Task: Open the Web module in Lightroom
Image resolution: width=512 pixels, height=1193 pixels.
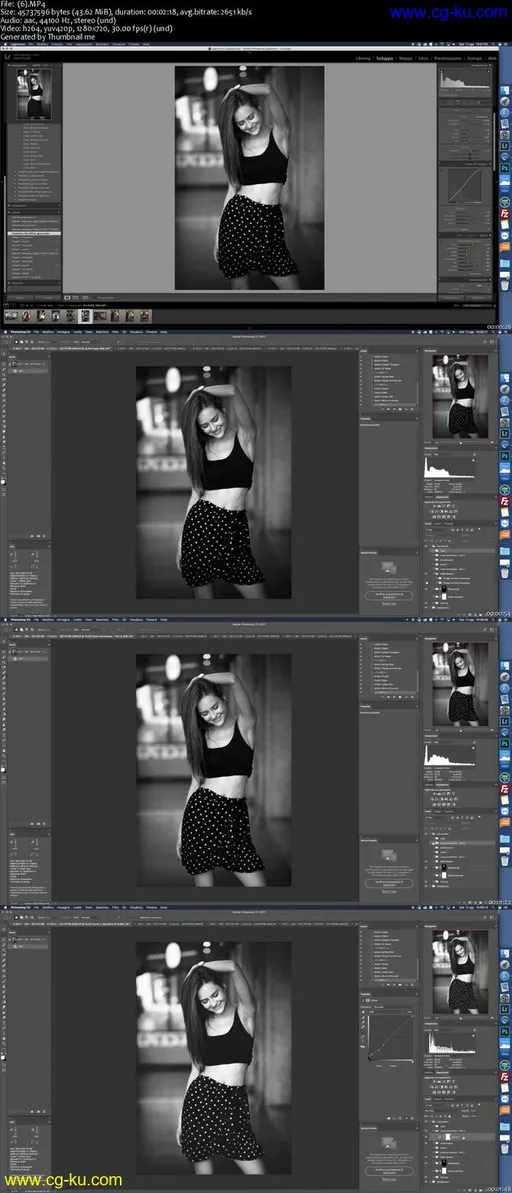Action: pos(492,59)
